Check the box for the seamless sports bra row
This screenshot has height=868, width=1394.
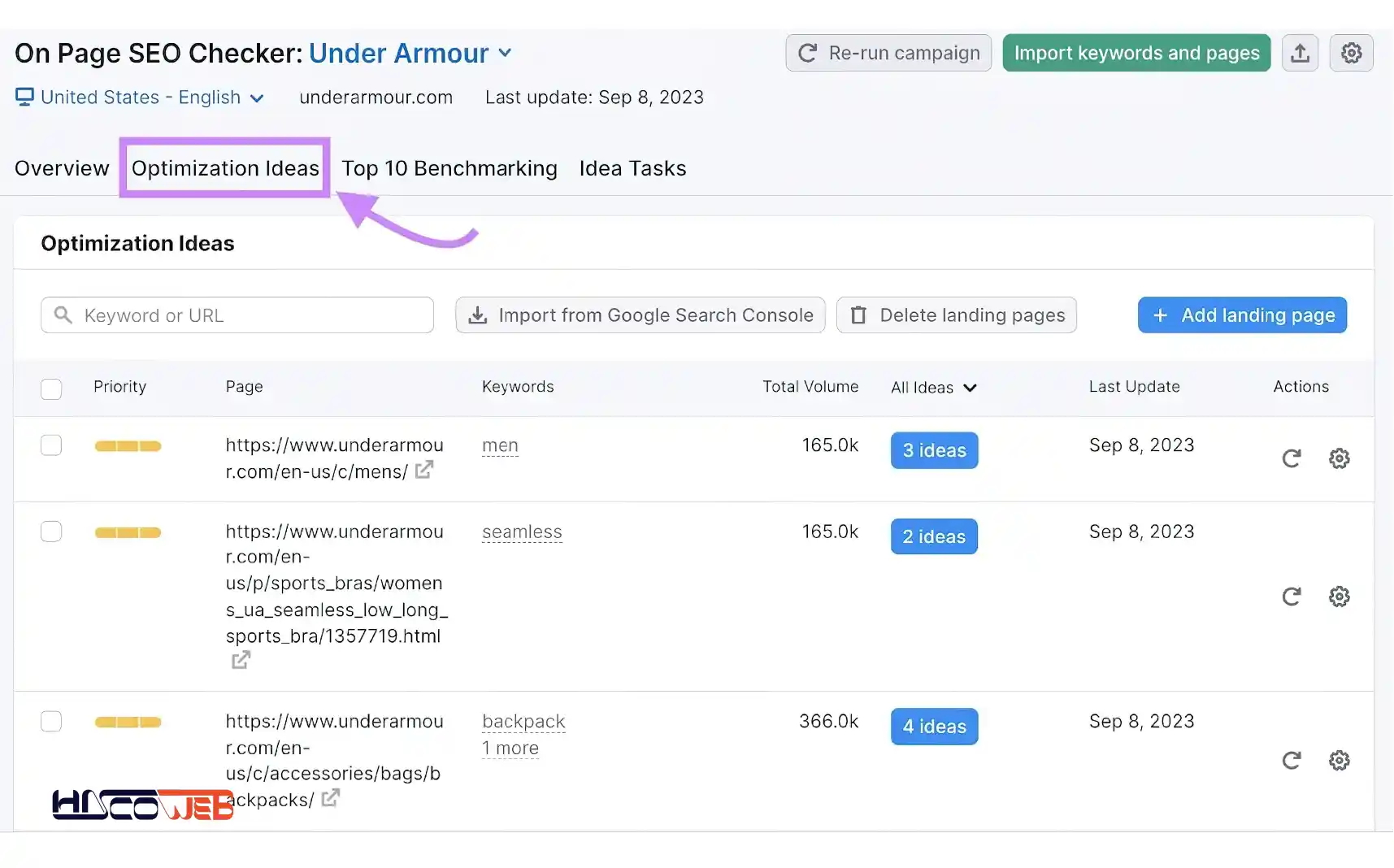pos(51,532)
